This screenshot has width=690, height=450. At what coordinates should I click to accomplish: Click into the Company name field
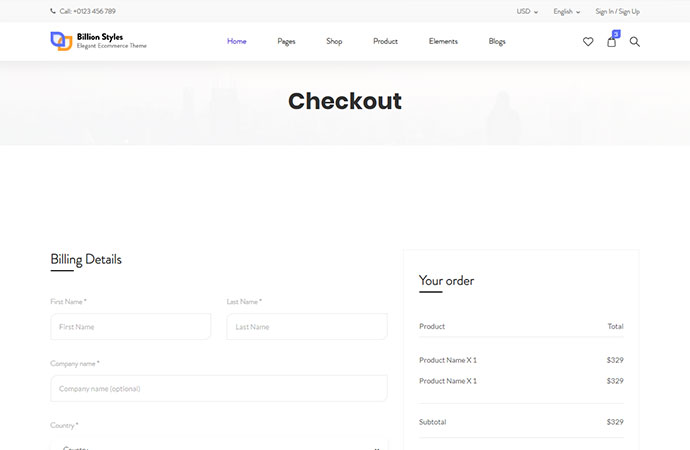coord(218,388)
